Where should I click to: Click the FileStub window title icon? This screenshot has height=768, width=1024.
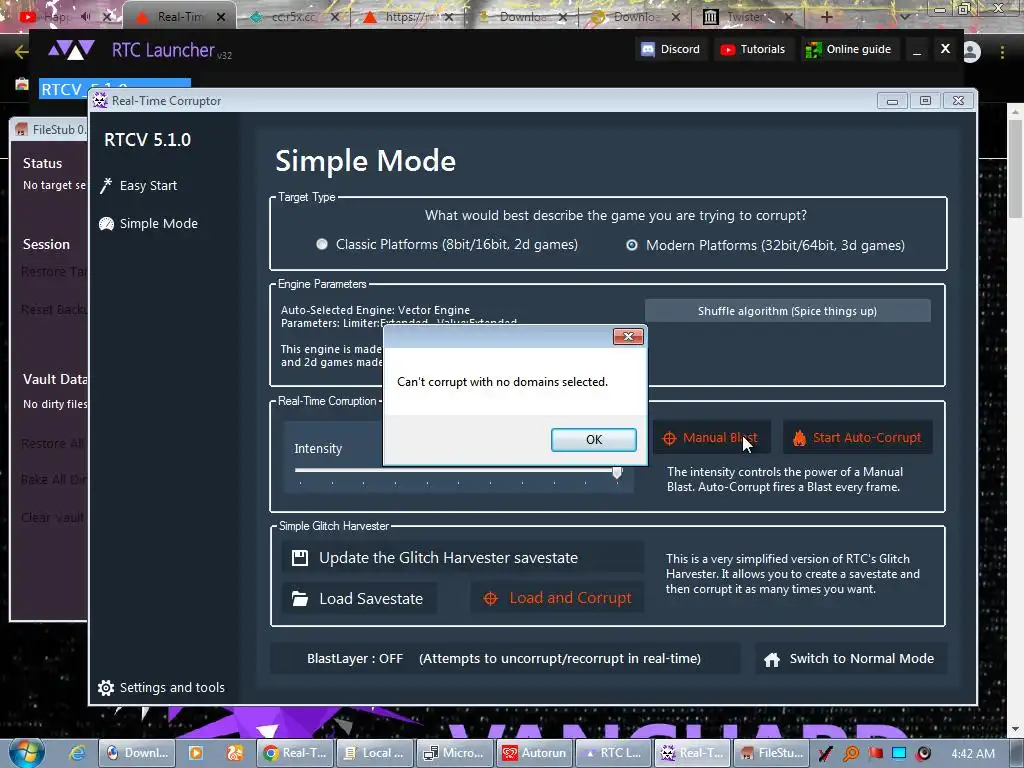(22, 129)
